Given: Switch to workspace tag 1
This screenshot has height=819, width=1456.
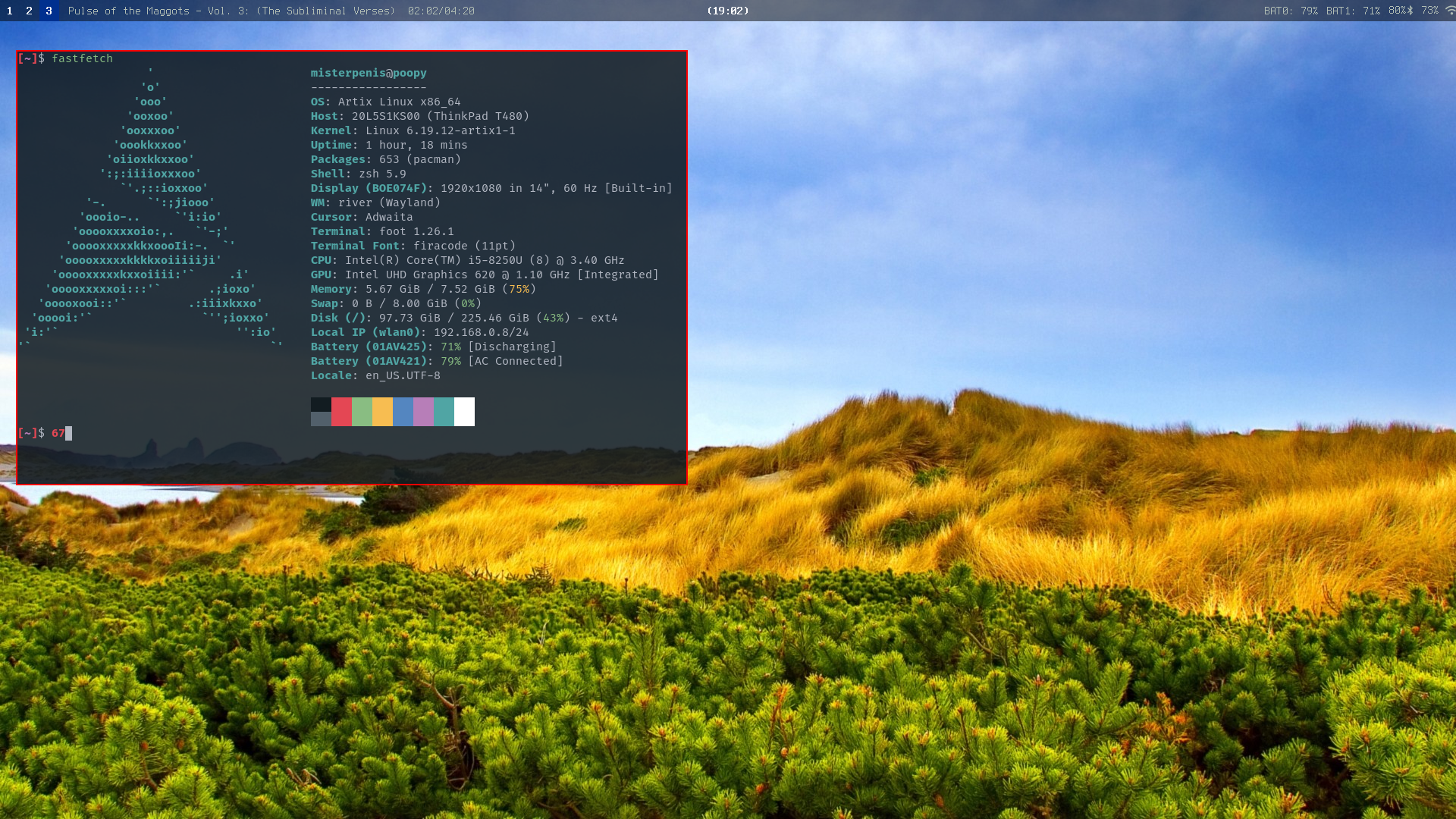Looking at the screenshot, I should tap(9, 11).
